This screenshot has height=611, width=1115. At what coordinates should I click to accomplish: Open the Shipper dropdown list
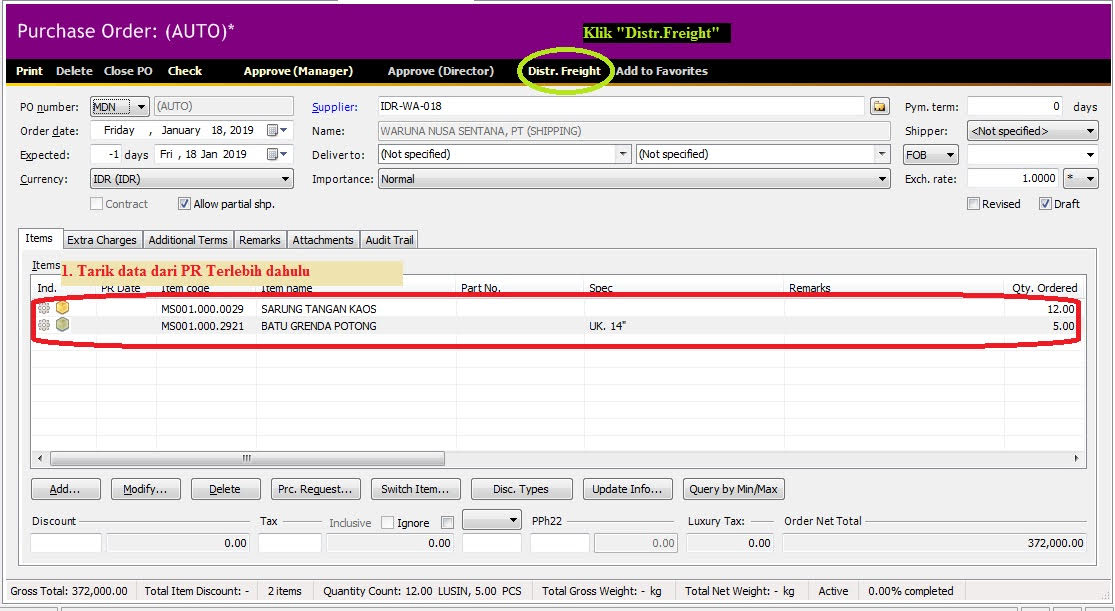[x=1090, y=131]
